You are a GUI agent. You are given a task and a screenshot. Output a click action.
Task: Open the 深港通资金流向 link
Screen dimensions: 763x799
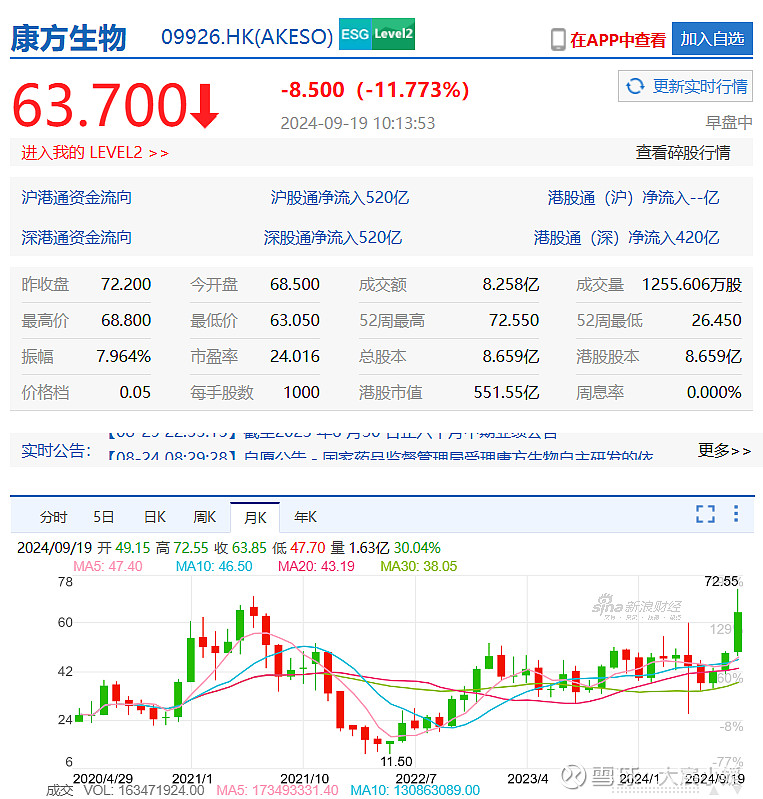tap(76, 237)
